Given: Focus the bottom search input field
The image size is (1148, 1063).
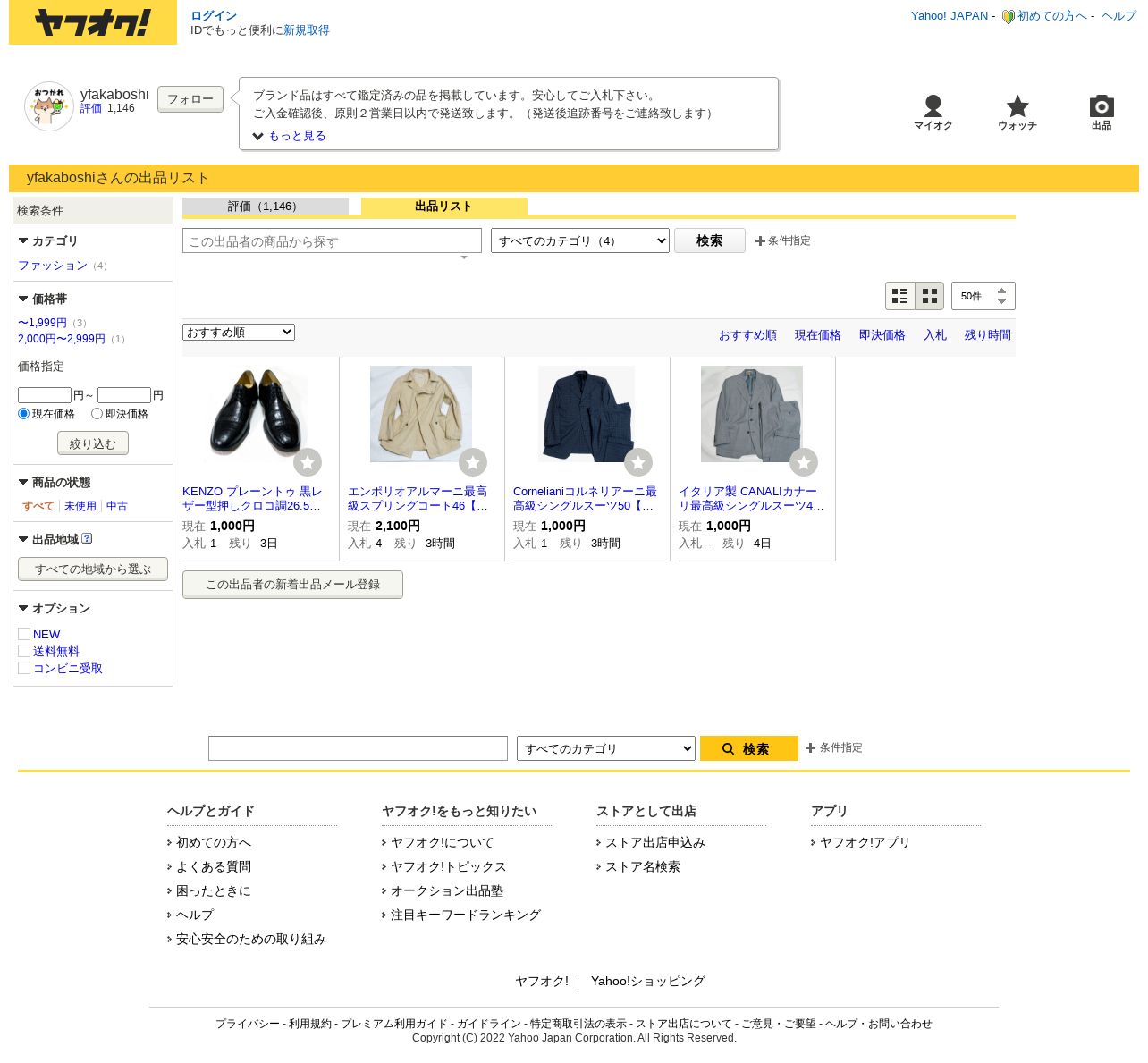Looking at the screenshot, I should (x=358, y=748).
